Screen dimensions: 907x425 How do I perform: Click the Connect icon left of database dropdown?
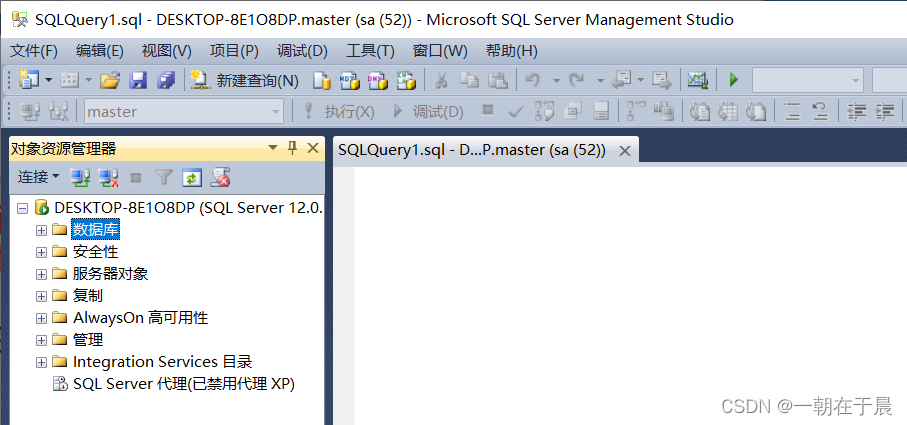click(30, 111)
